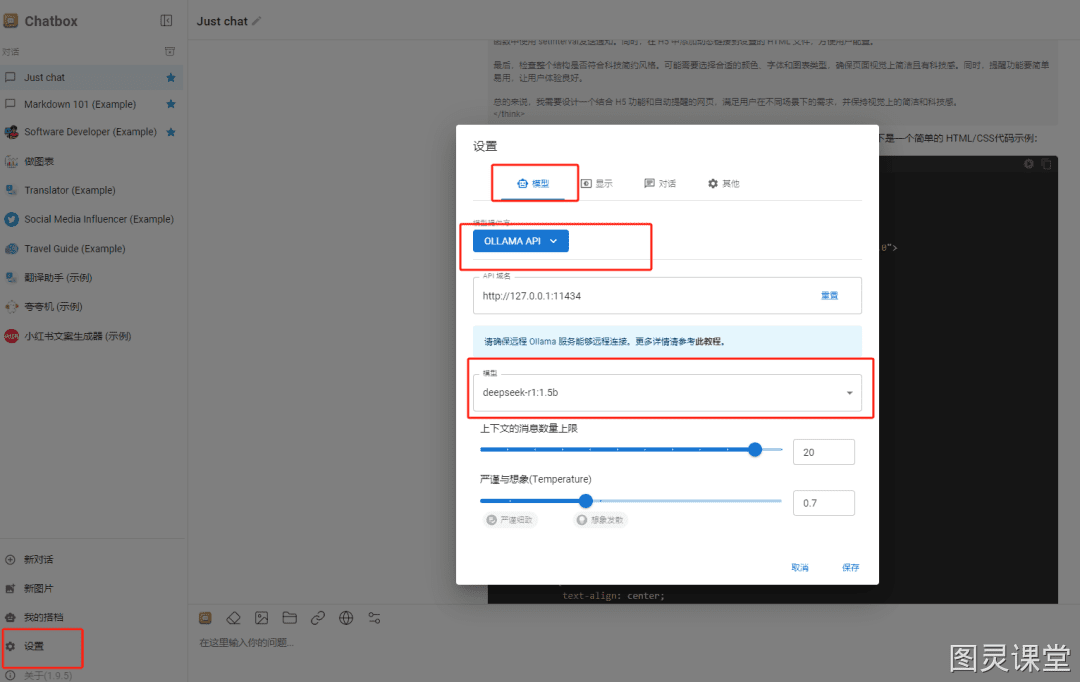Open the OLLAMA API provider dropdown
Viewport: 1080px width, 682px height.
[521, 241]
